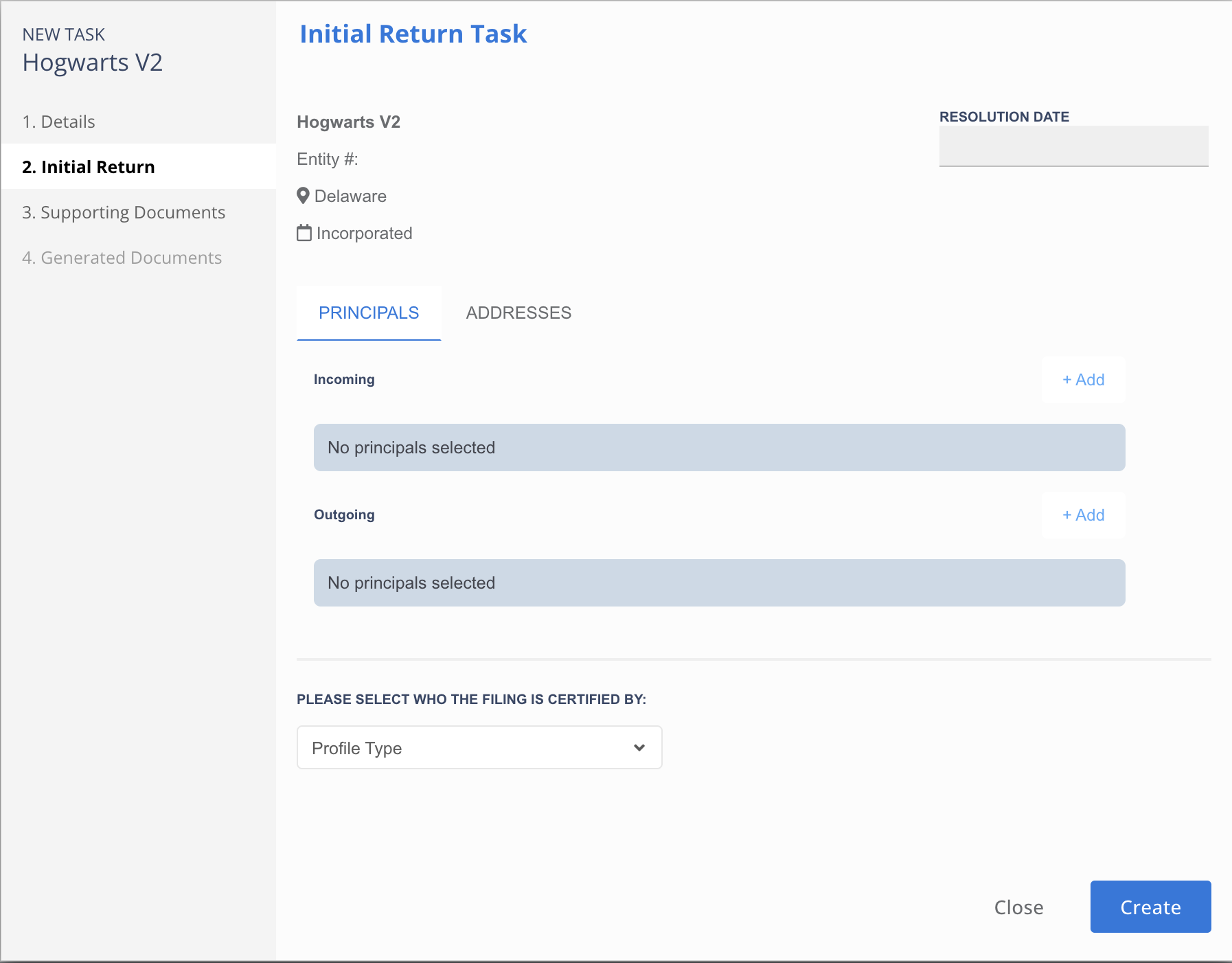Click the sidebar 'Hogwarts V2' title
The height and width of the screenshot is (963, 1232).
(x=92, y=63)
